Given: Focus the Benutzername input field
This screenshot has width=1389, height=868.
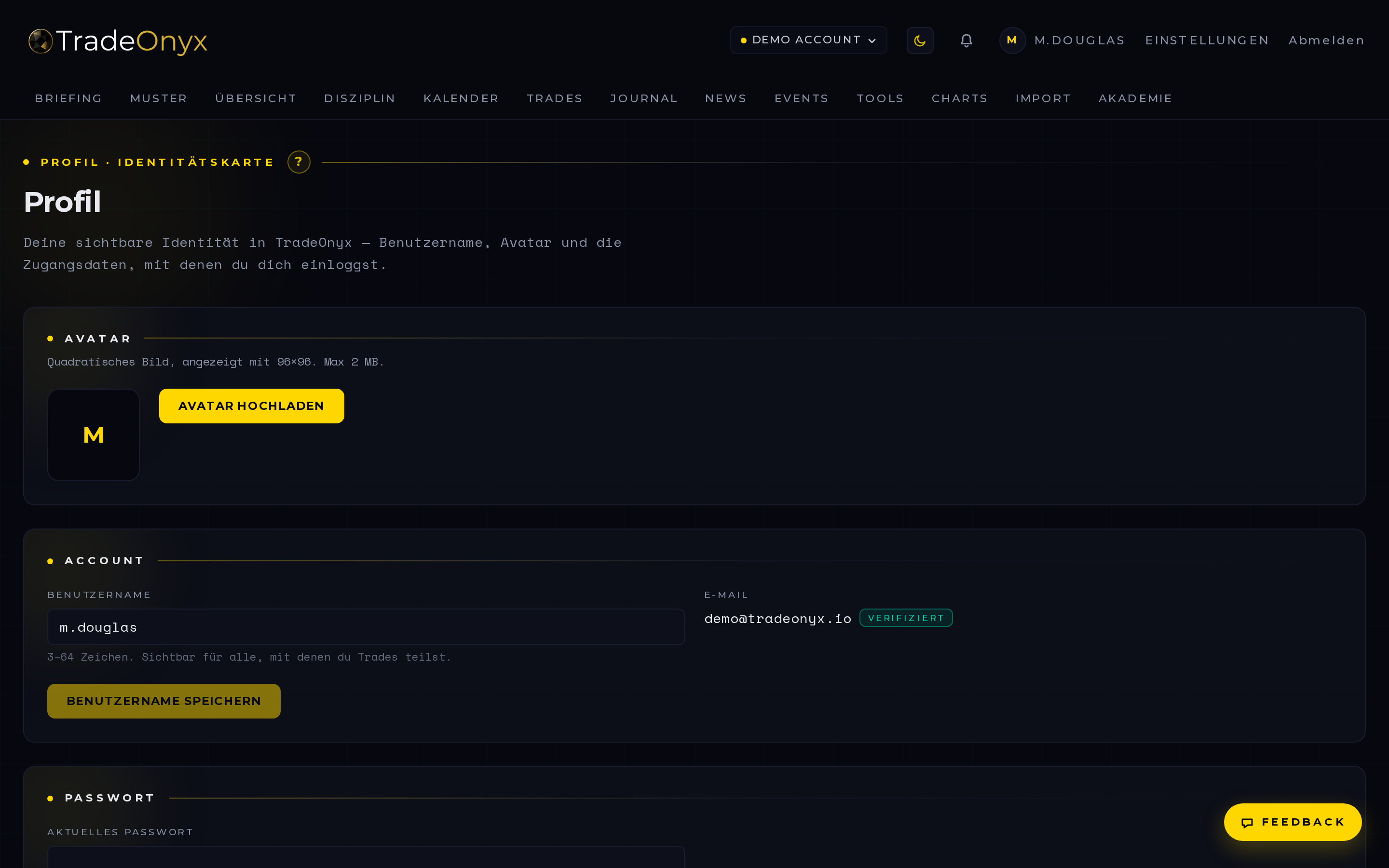Looking at the screenshot, I should pos(366,627).
